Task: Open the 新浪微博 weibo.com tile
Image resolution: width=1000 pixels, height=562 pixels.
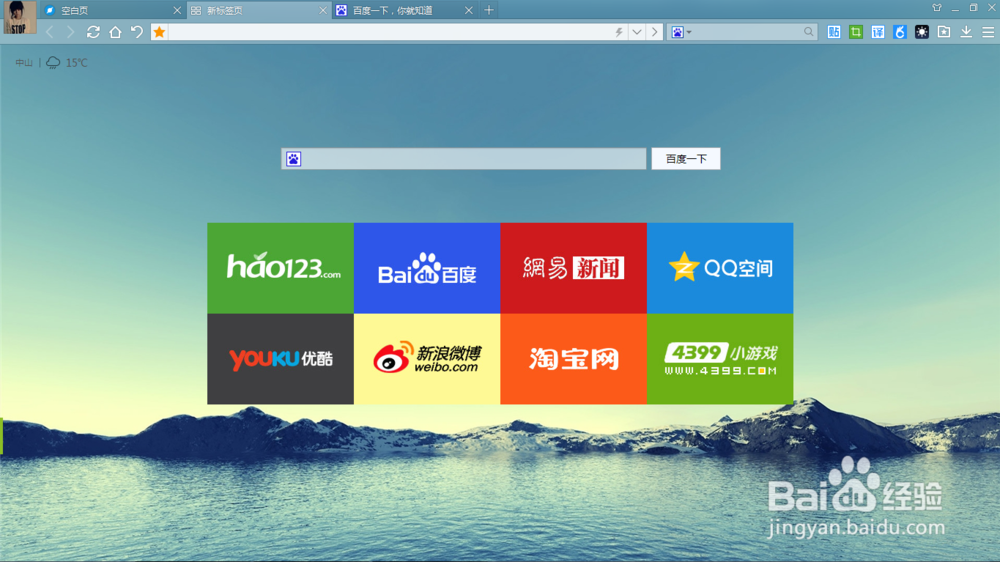Action: [427, 359]
